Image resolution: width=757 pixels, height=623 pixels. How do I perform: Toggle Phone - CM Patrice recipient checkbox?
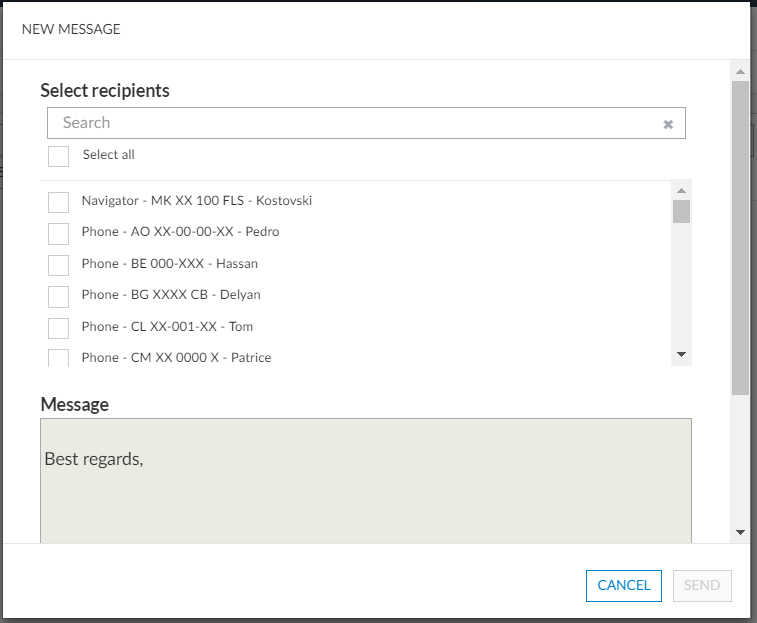click(x=59, y=358)
